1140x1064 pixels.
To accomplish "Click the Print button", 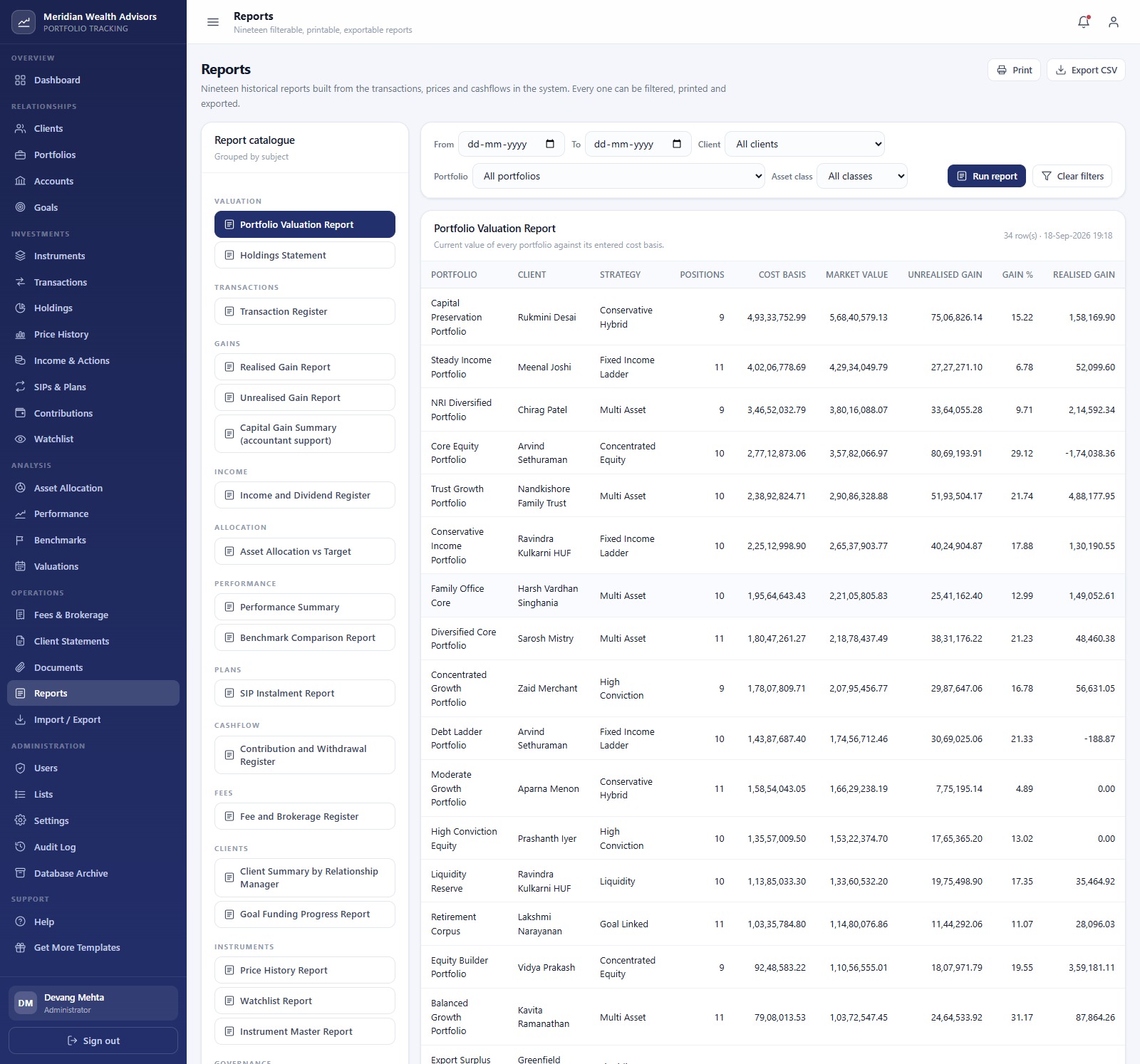I will [1015, 71].
